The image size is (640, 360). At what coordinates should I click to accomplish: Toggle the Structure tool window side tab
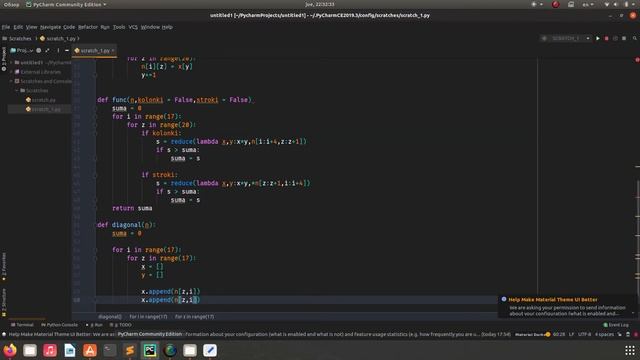pyautogui.click(x=4, y=302)
